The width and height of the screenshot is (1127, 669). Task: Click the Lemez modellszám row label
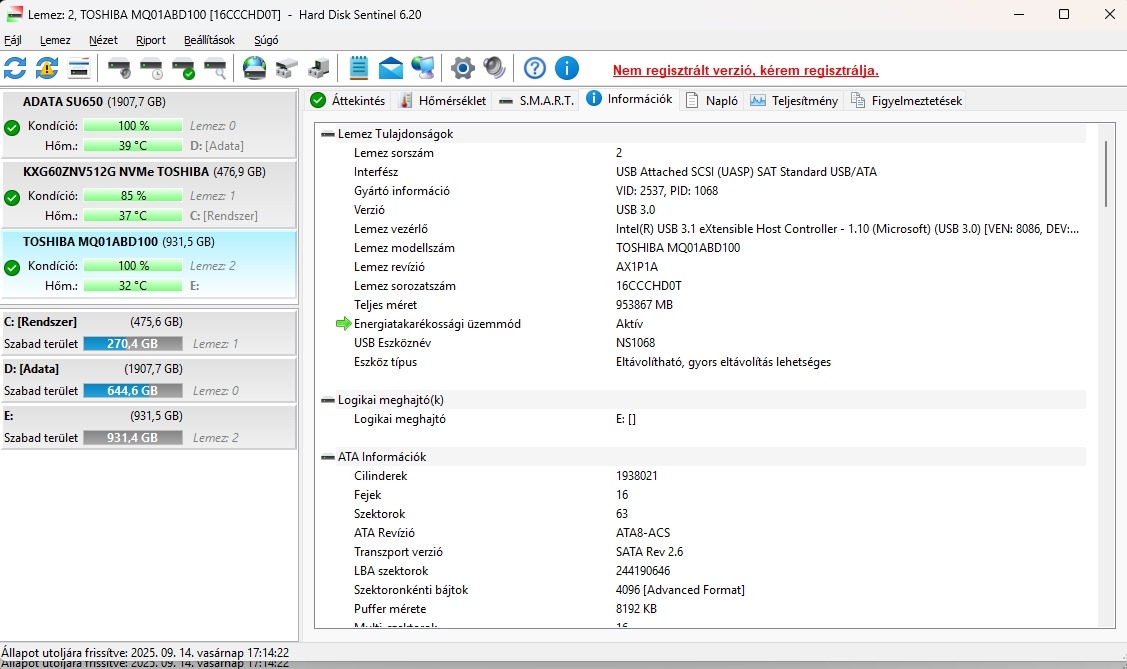[404, 248]
